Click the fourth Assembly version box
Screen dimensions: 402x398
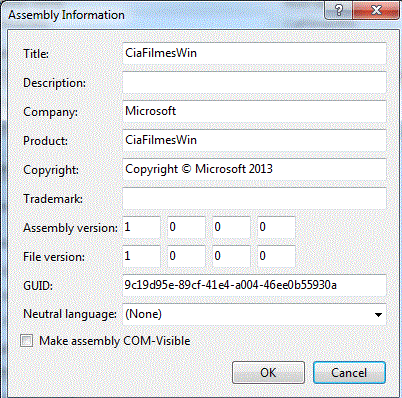[x=276, y=227]
